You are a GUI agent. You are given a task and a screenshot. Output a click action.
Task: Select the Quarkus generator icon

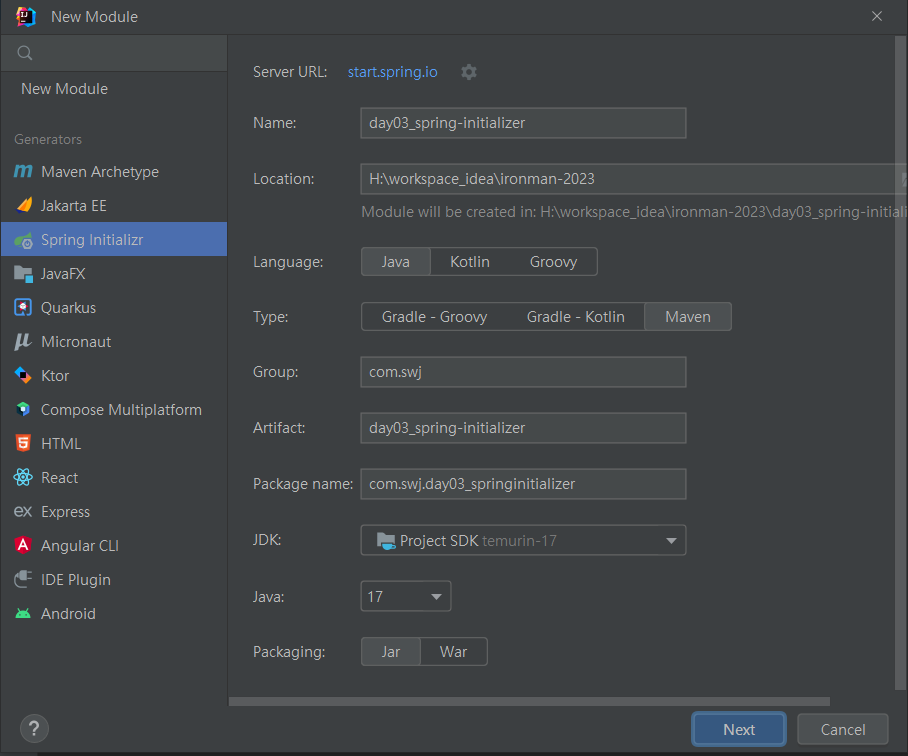point(23,307)
